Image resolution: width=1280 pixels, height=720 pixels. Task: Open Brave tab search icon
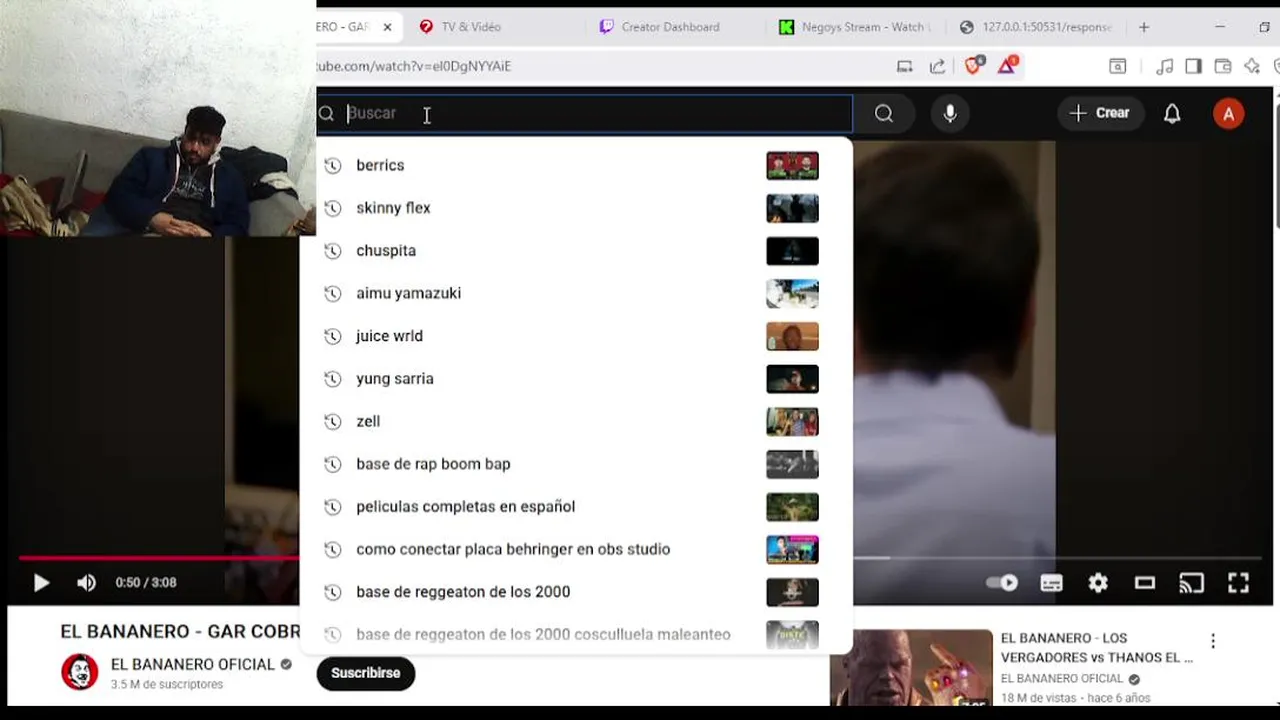(x=1117, y=66)
